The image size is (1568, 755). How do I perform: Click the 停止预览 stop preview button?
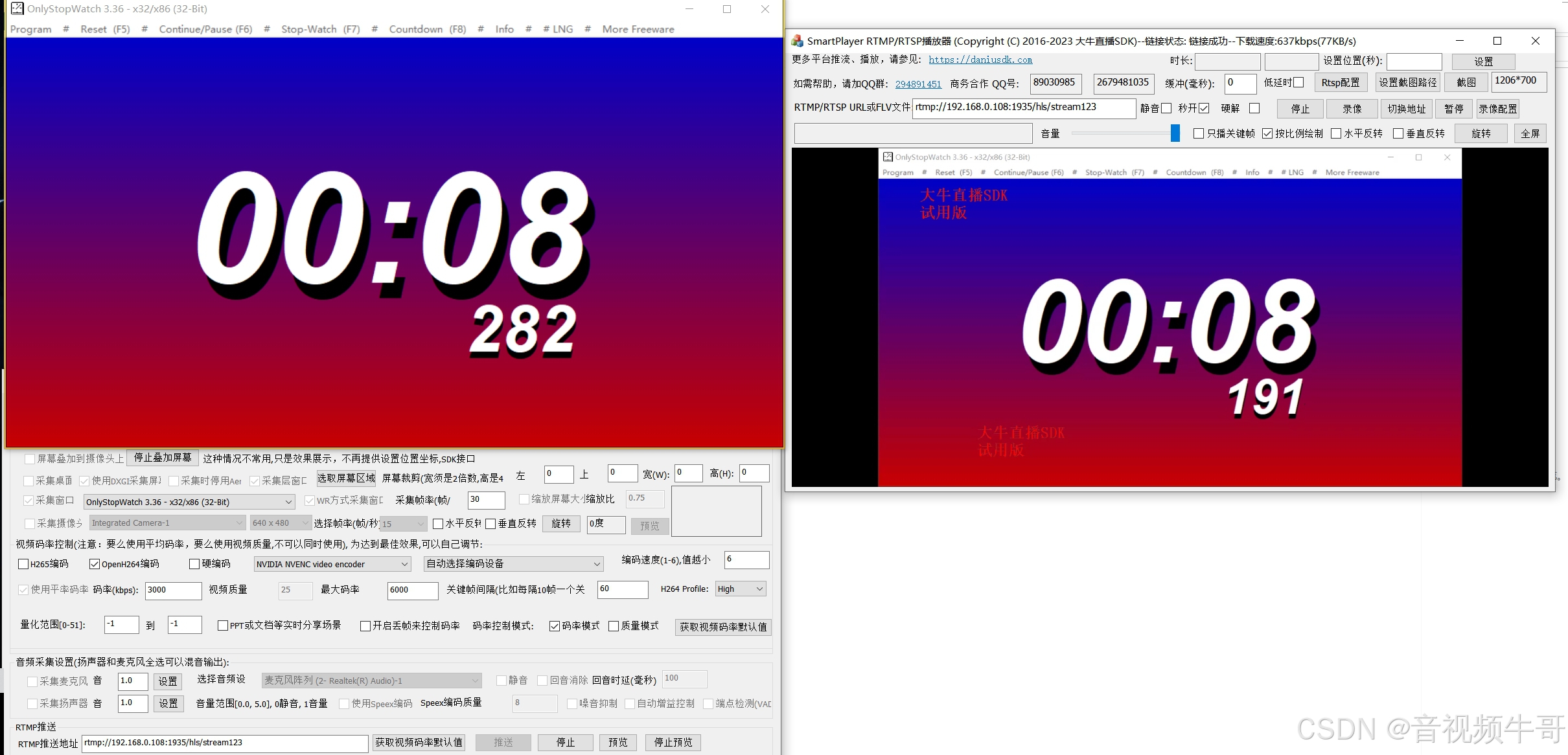point(673,742)
